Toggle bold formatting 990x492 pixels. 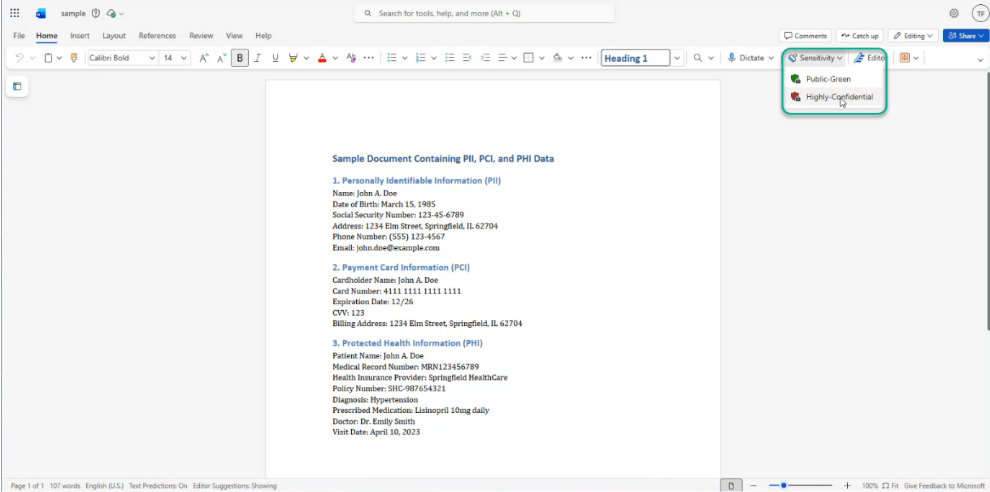[x=240, y=58]
